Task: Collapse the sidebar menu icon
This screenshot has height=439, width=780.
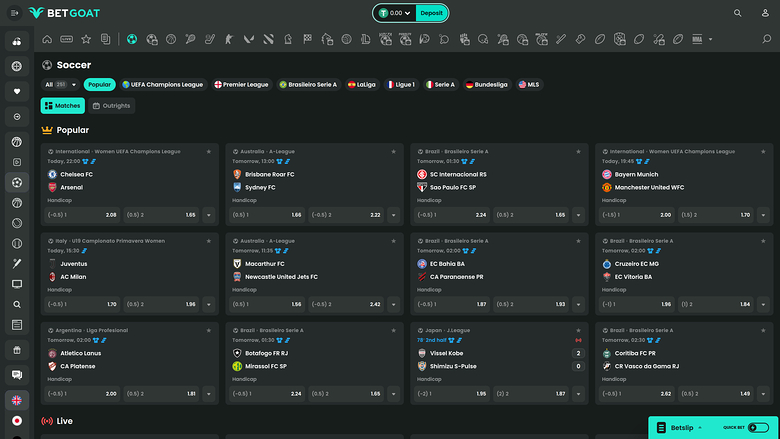Action: click(x=14, y=13)
